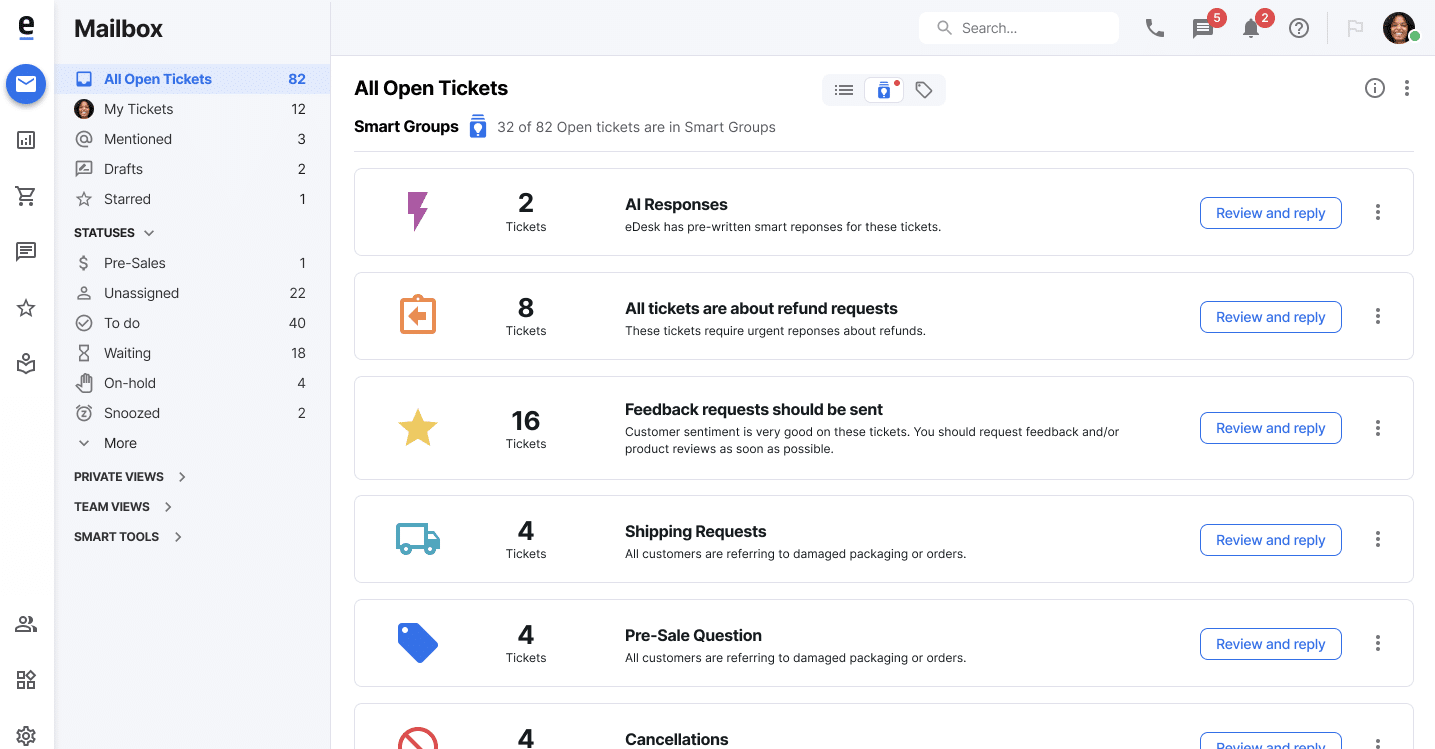Open the notifications bell
1435x749 pixels.
1251,28
